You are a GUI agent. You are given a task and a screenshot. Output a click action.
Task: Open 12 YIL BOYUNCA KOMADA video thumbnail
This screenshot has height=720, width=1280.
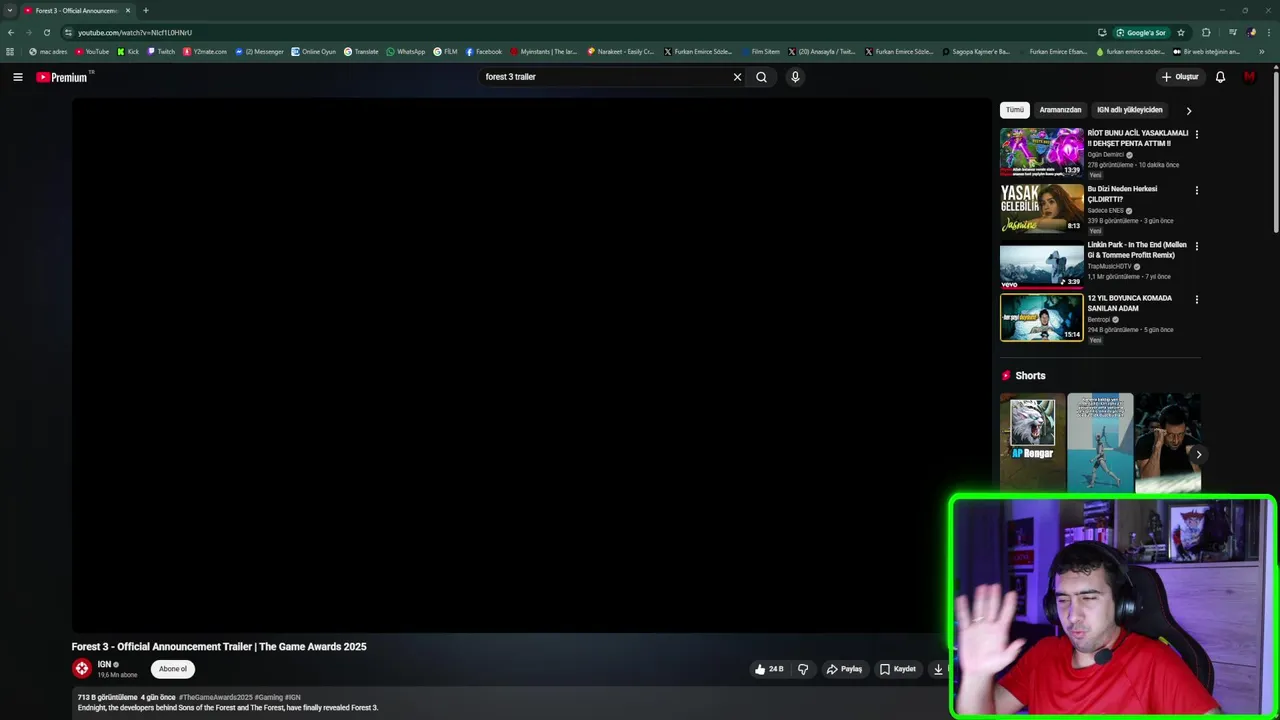[1042, 317]
